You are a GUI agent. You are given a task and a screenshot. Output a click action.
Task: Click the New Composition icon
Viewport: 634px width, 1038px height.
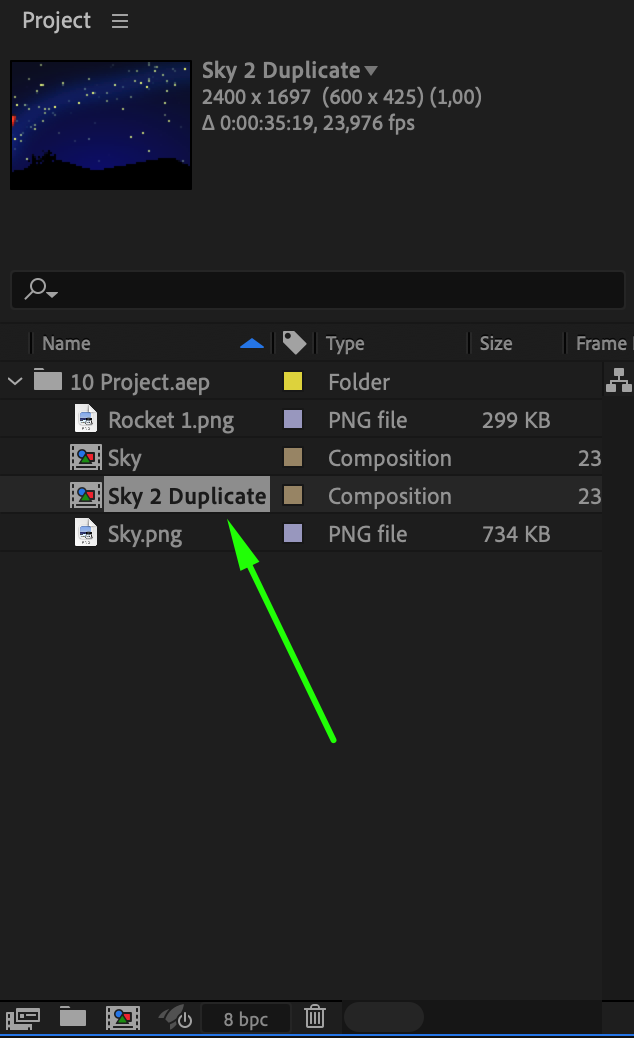click(x=123, y=1018)
